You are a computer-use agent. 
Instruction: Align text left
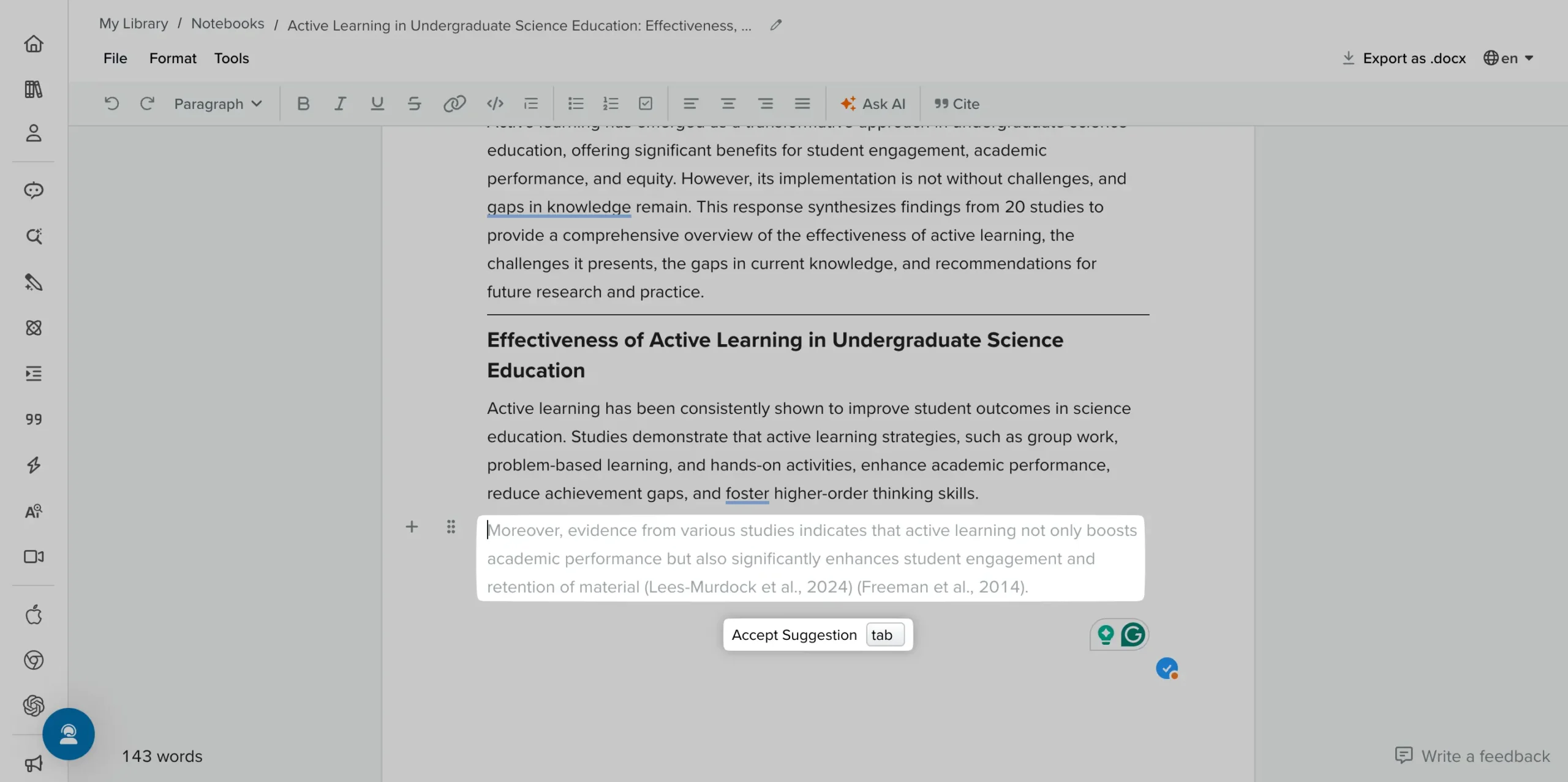pyautogui.click(x=691, y=103)
